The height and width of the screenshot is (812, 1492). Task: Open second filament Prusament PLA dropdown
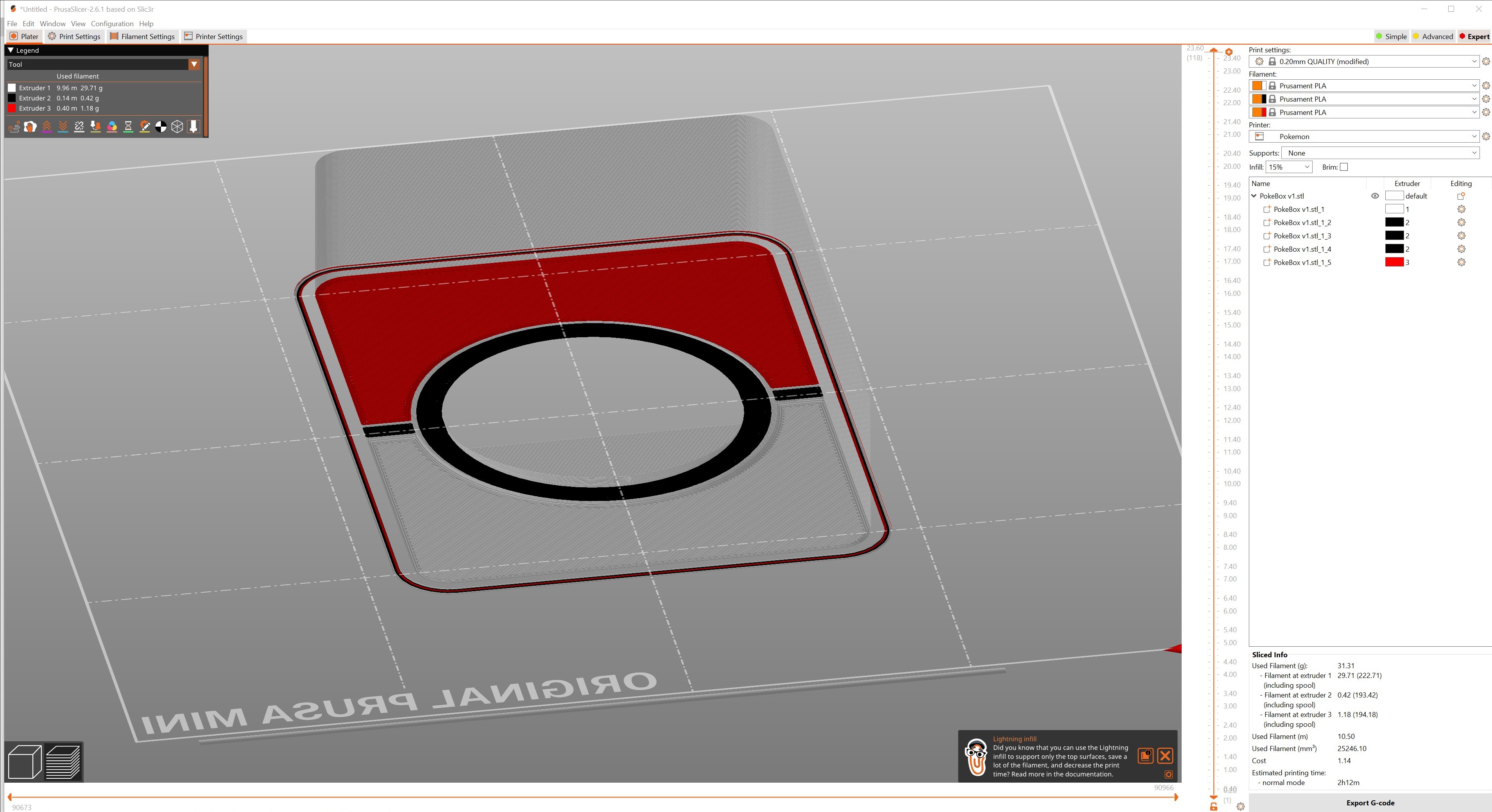1474,99
